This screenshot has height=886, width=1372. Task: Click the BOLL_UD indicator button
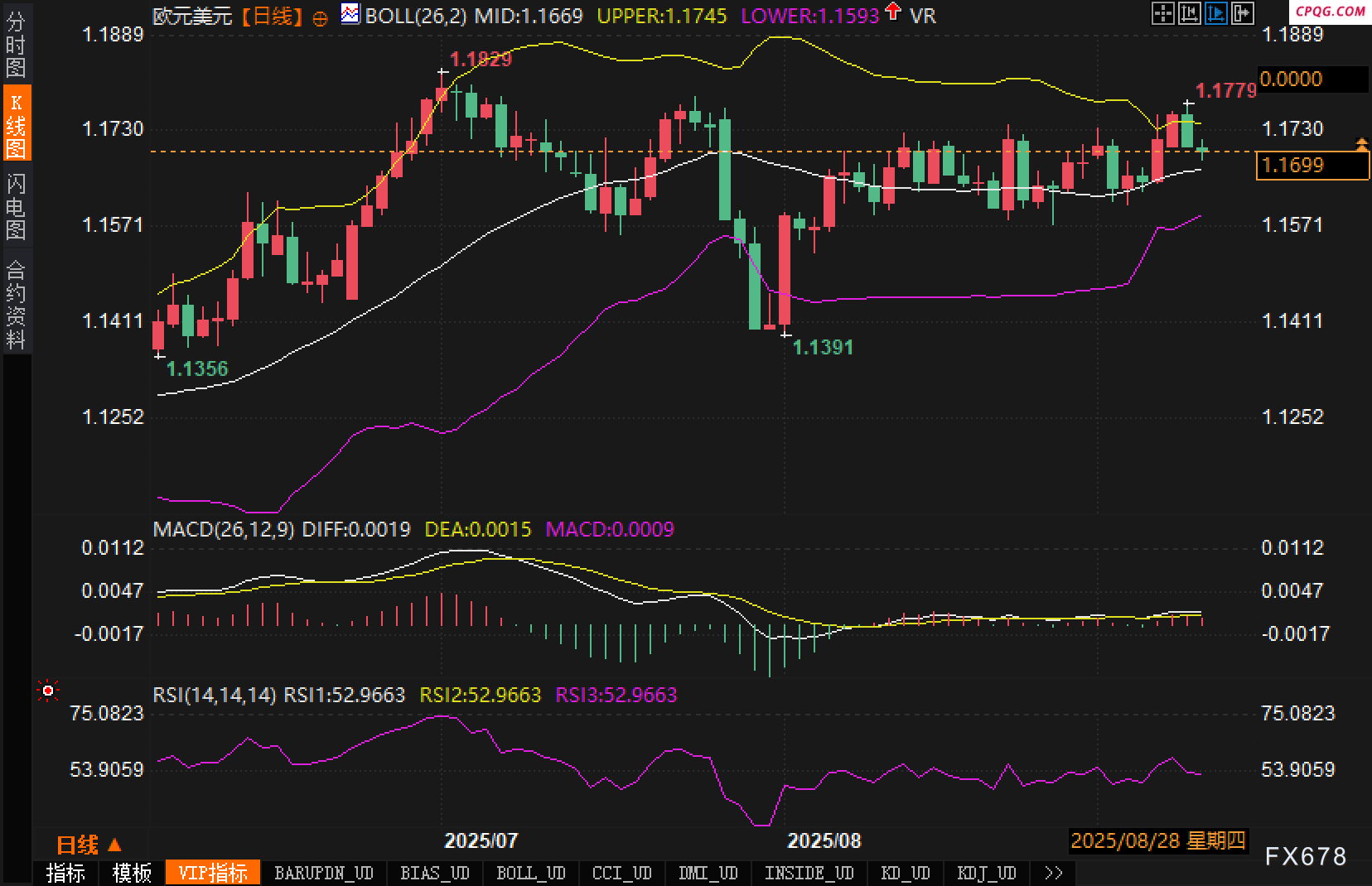(530, 873)
